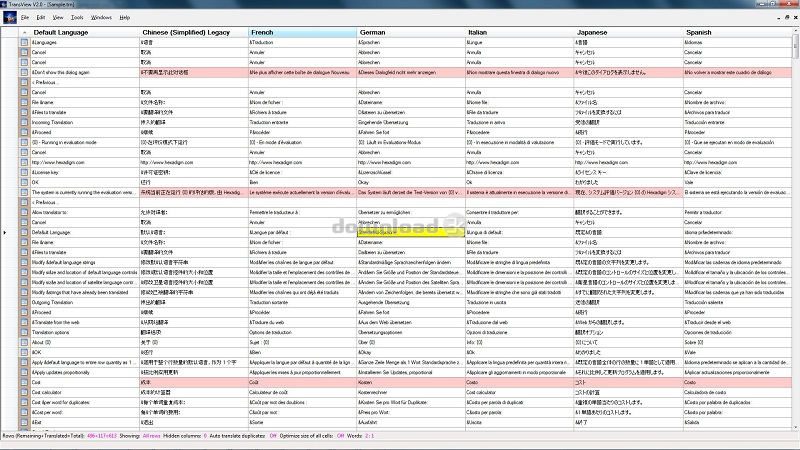Open the View menu
Image resolution: width=800 pixels, height=450 pixels.
click(x=58, y=17)
